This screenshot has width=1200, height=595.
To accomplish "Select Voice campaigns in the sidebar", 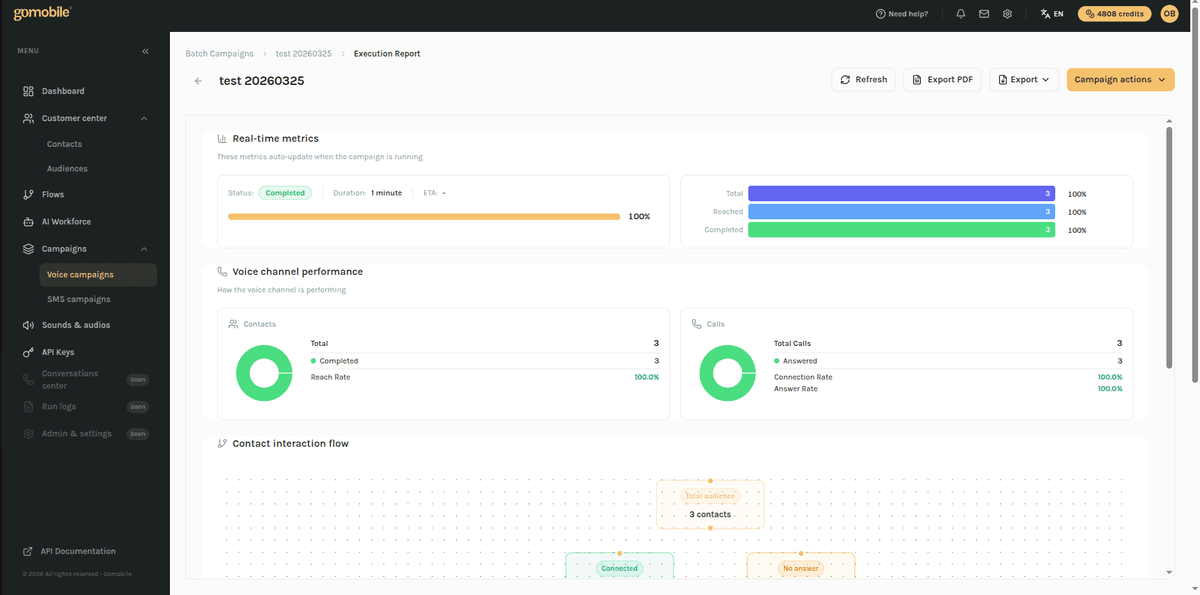I will [x=85, y=274].
